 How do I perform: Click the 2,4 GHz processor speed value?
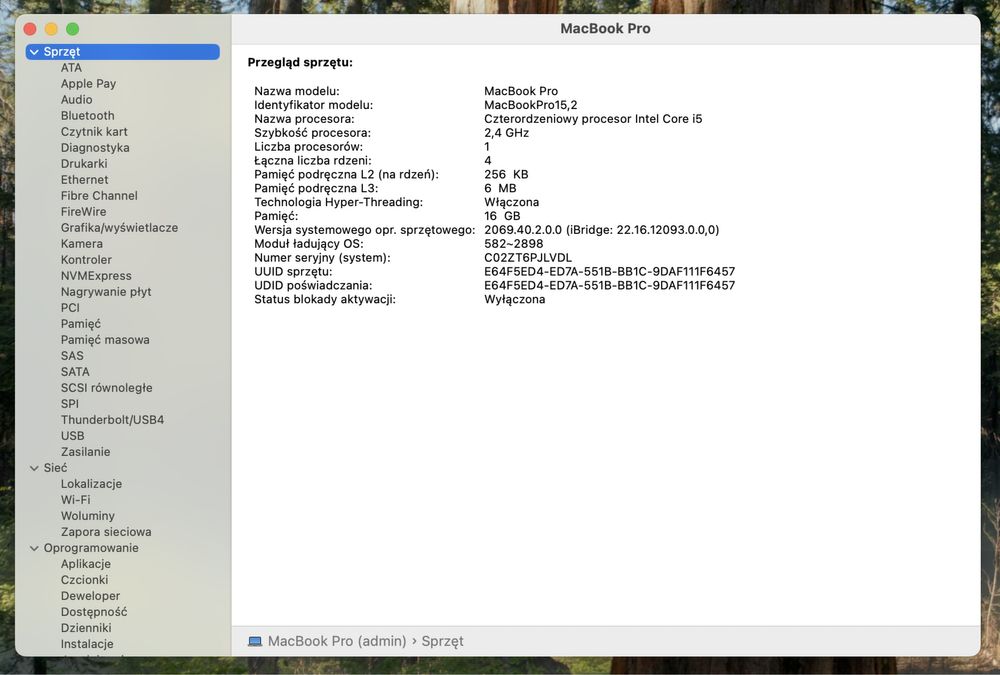pyautogui.click(x=506, y=133)
